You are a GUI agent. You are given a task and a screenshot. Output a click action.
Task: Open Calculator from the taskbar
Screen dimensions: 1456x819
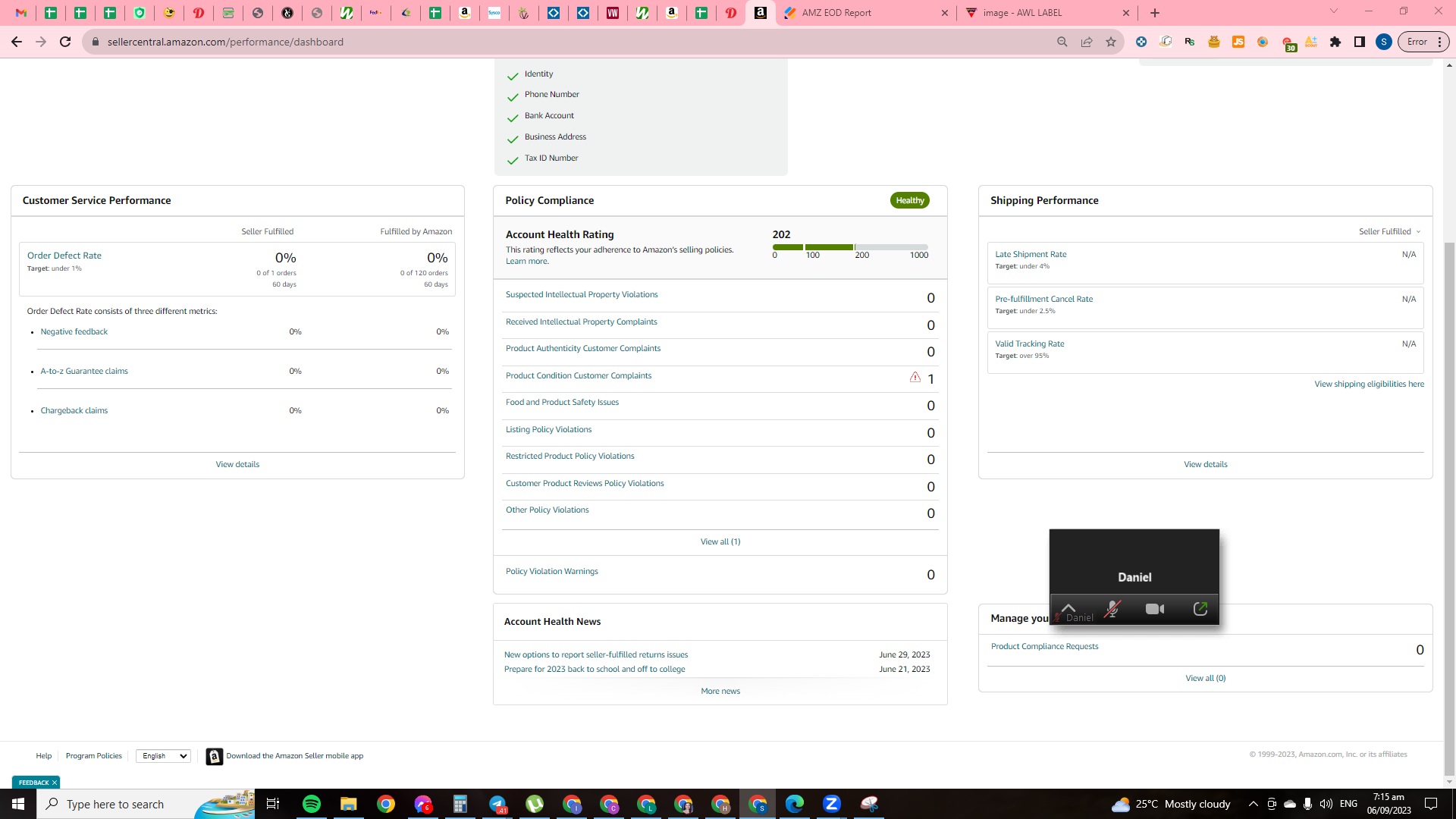pyautogui.click(x=460, y=804)
